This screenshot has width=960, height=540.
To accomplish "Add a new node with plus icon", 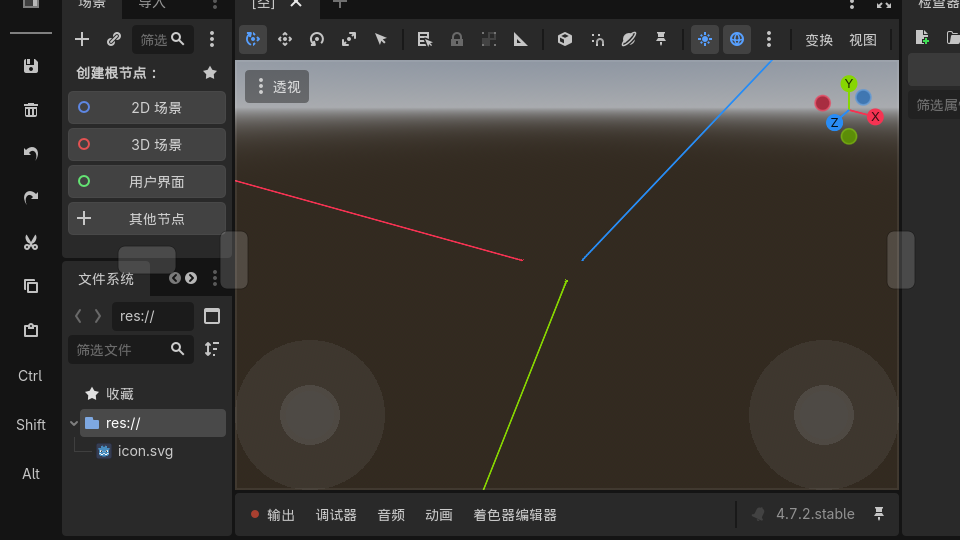I will pos(82,39).
